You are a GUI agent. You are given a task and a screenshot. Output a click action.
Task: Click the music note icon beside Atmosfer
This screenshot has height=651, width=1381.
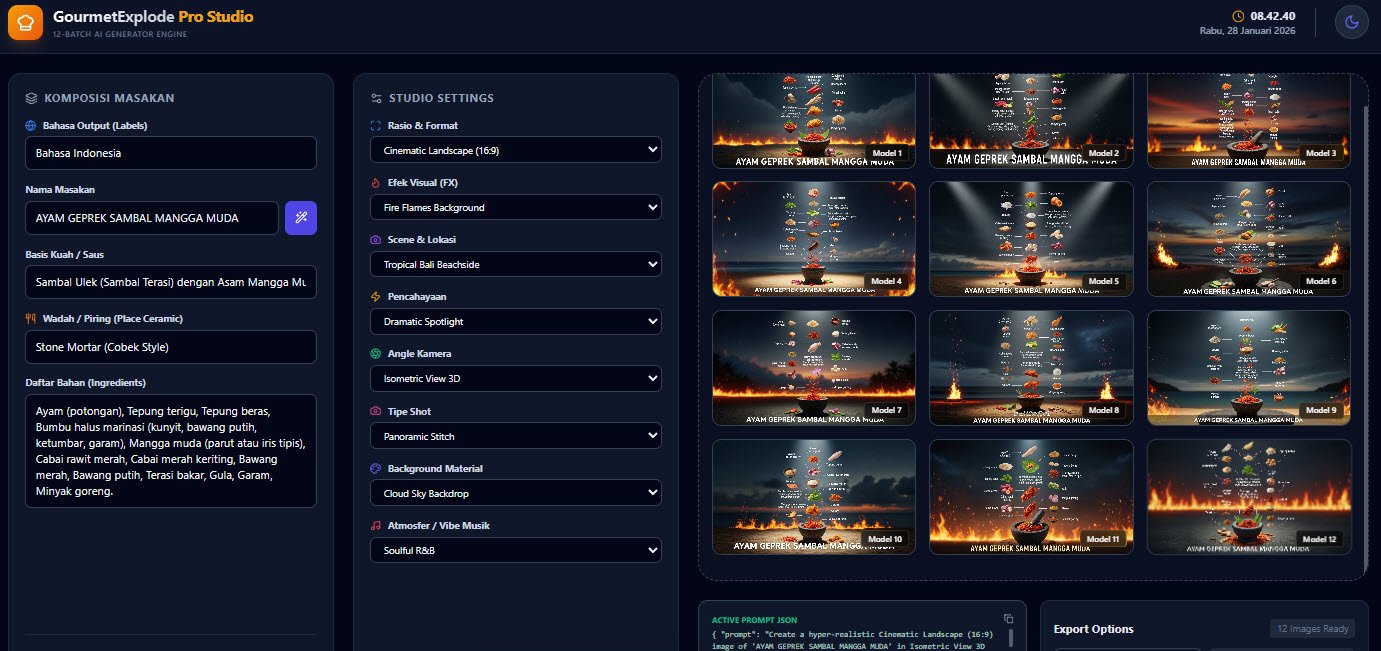[x=376, y=525]
